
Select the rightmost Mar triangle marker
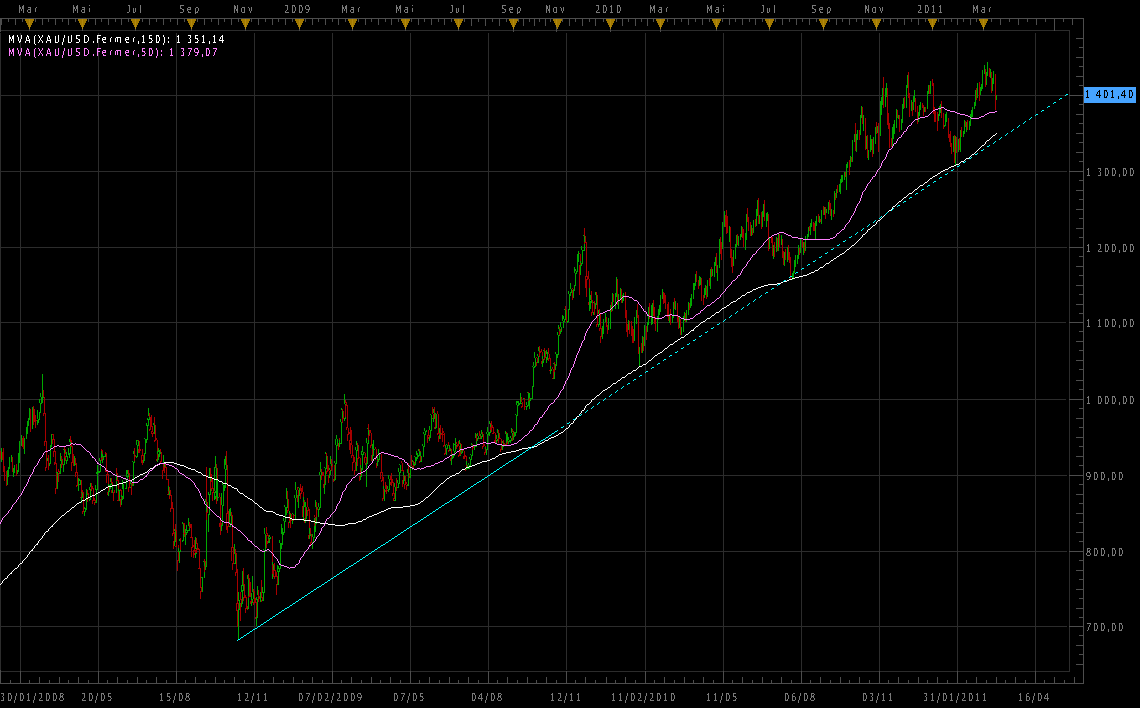(x=982, y=21)
